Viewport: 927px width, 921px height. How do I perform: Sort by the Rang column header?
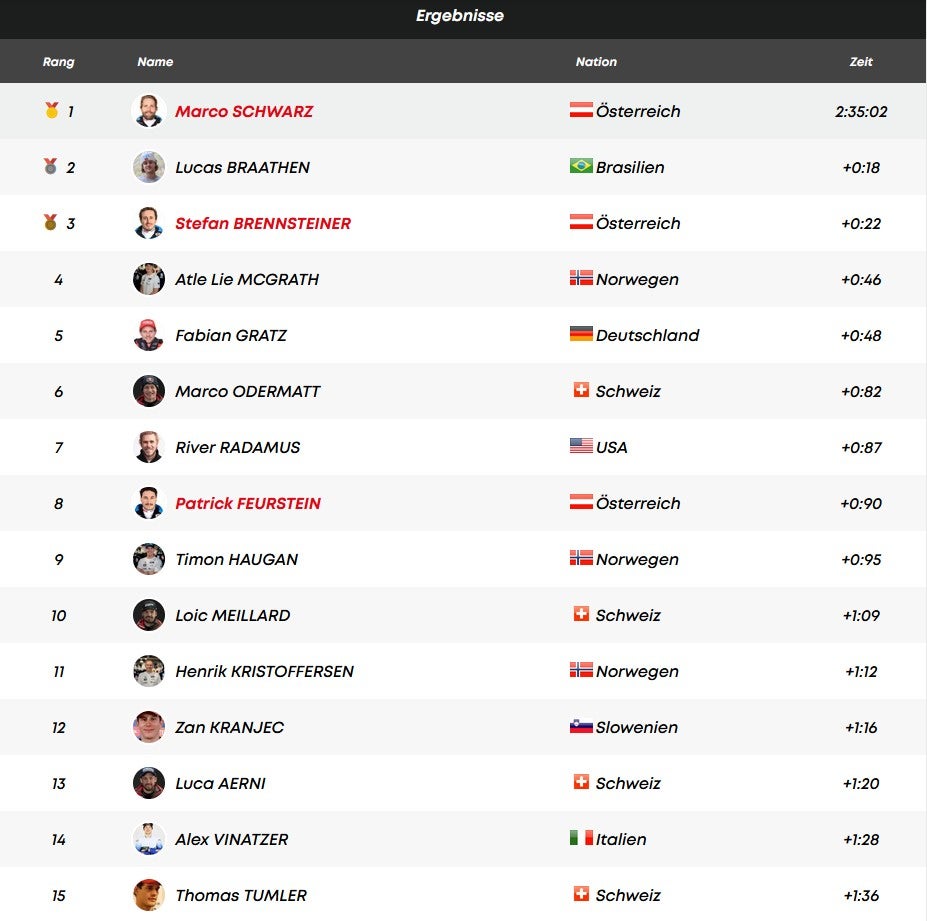tap(59, 62)
